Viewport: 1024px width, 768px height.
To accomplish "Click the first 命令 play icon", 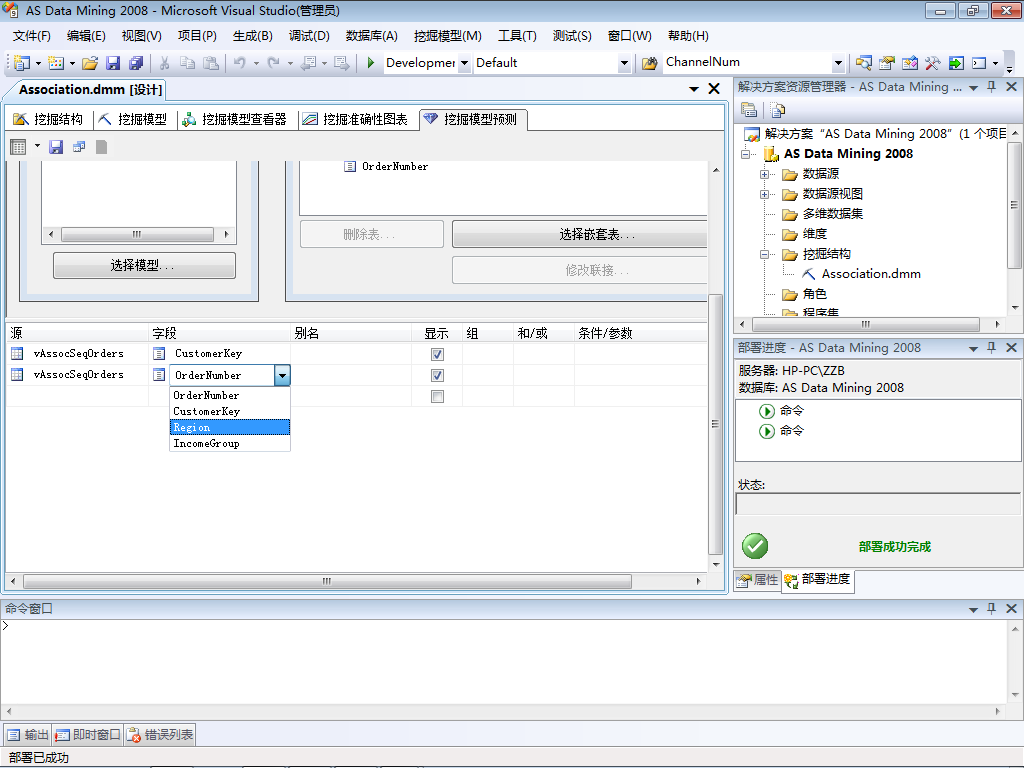I will coord(767,411).
